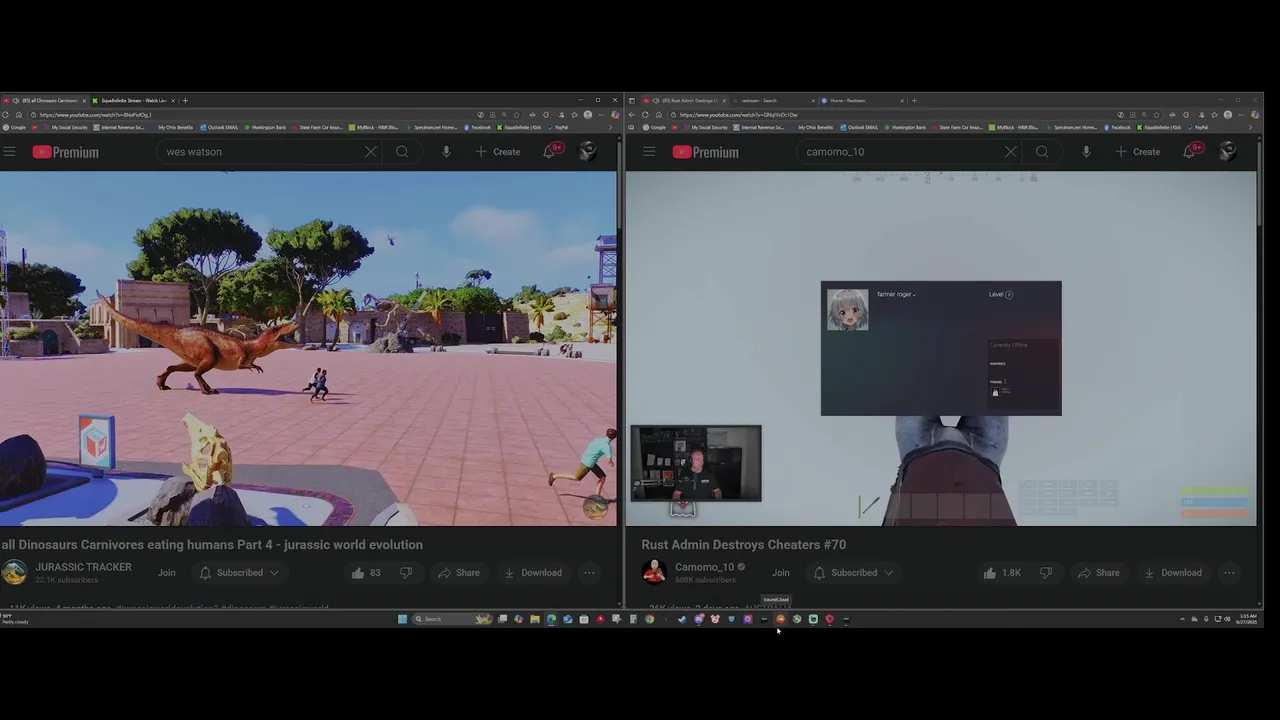Click the Windows taskbar Search box
Viewport: 1280px width, 720px height.
pos(452,619)
